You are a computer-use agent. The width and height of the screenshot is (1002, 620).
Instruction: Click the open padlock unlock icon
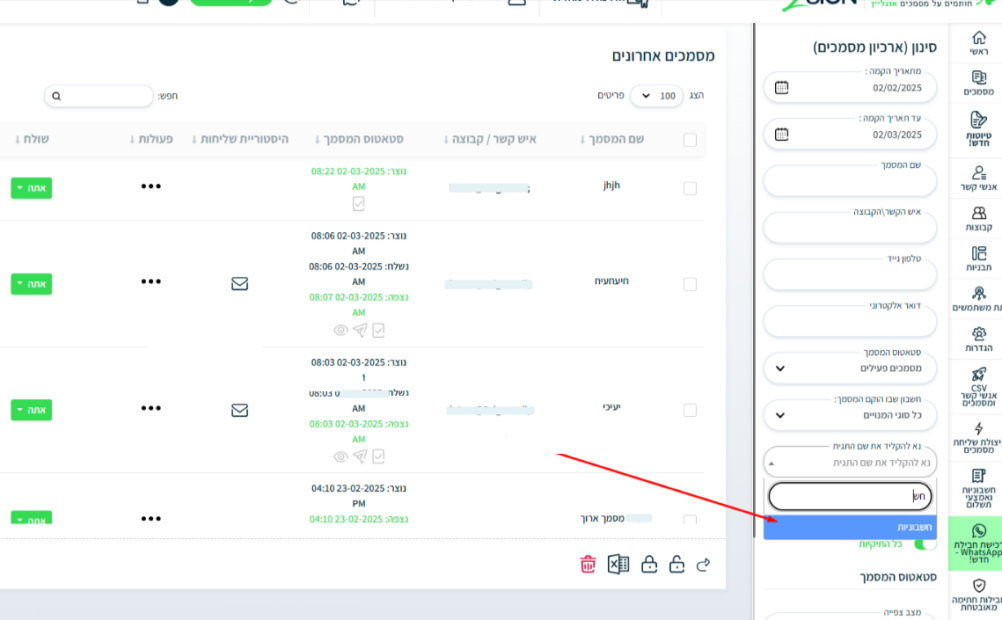[677, 565]
